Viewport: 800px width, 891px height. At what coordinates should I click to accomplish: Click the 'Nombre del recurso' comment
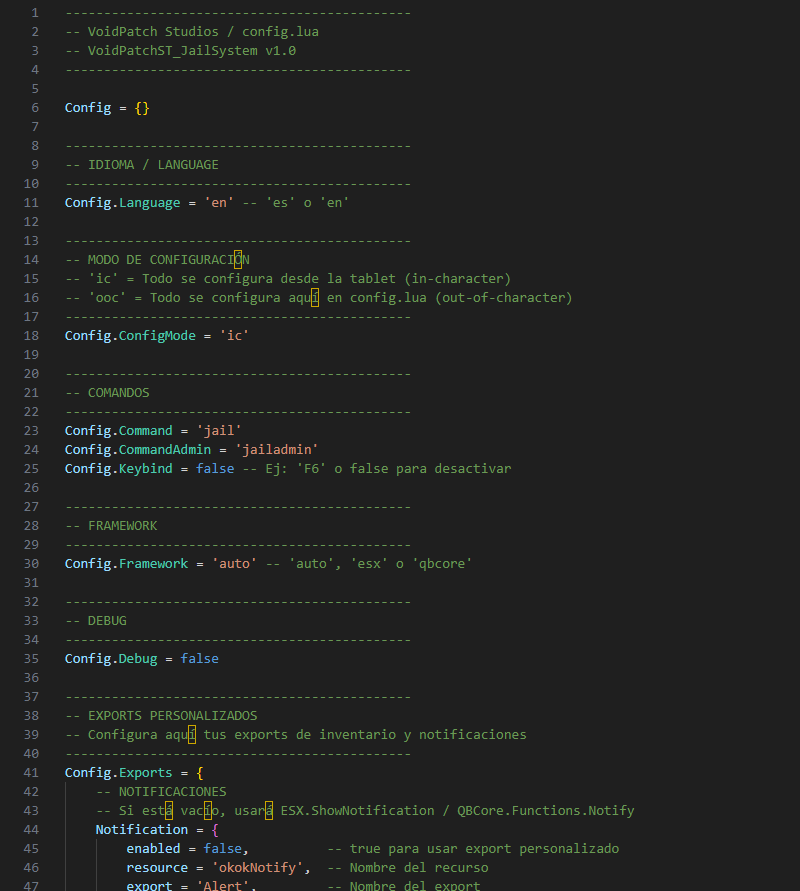[x=408, y=867]
